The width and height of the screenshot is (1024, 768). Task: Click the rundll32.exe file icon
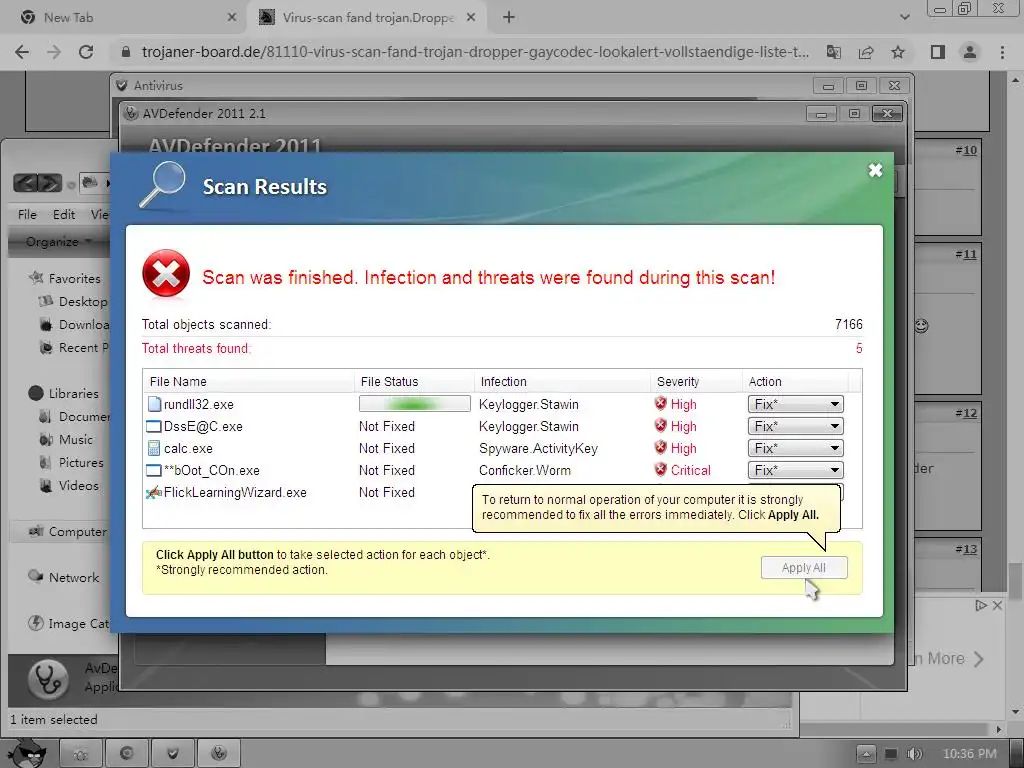[x=154, y=404]
